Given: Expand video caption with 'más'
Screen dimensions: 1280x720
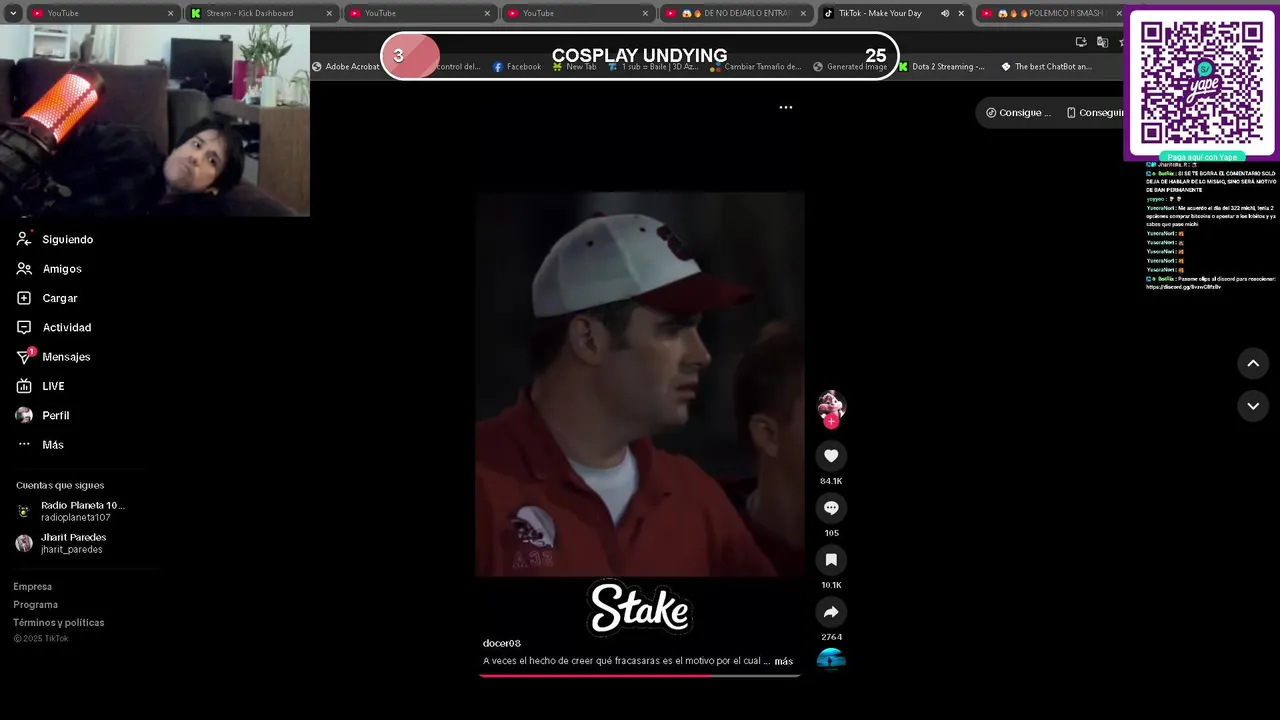Looking at the screenshot, I should point(783,661).
